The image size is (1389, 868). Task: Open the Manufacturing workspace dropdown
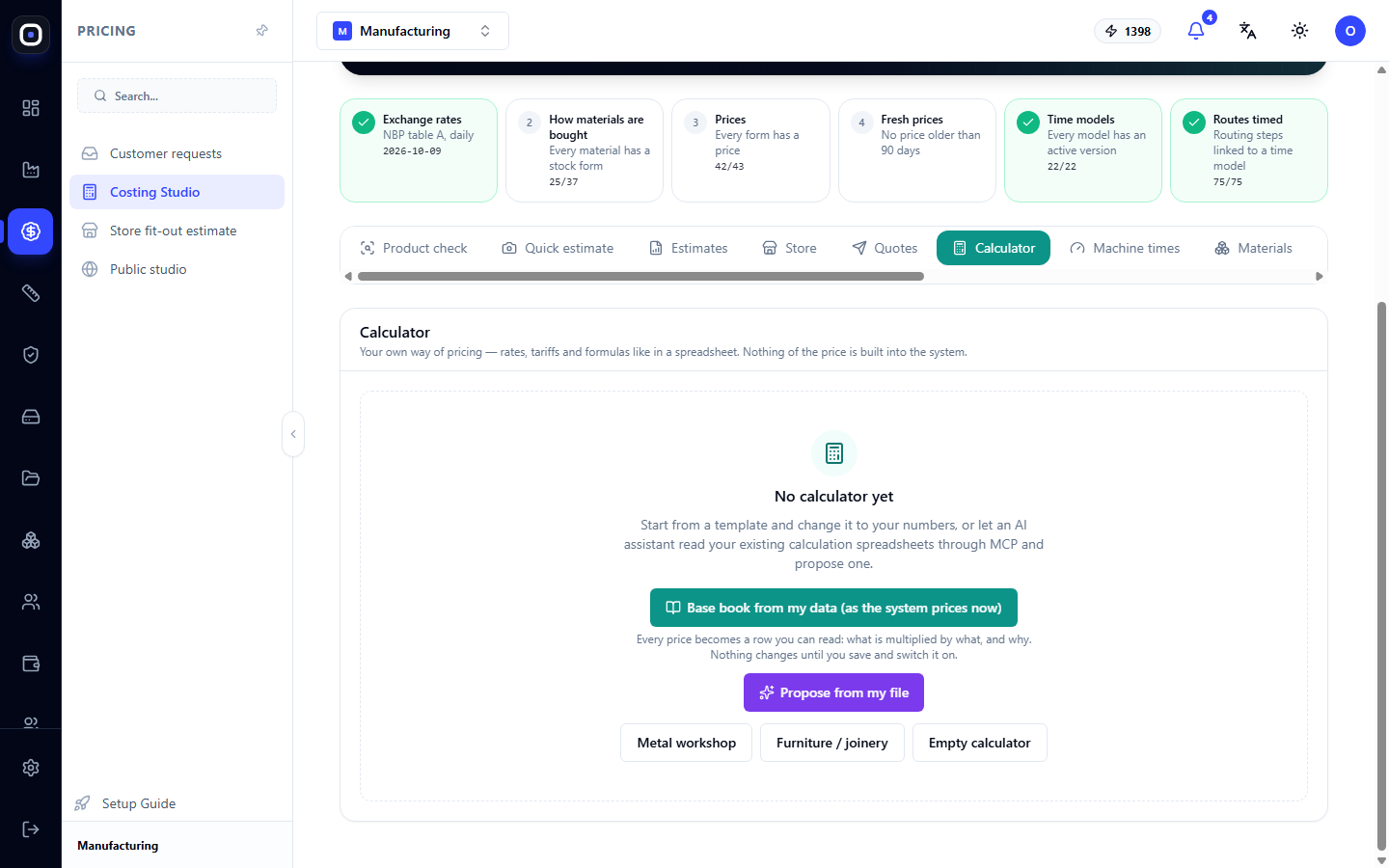413,31
